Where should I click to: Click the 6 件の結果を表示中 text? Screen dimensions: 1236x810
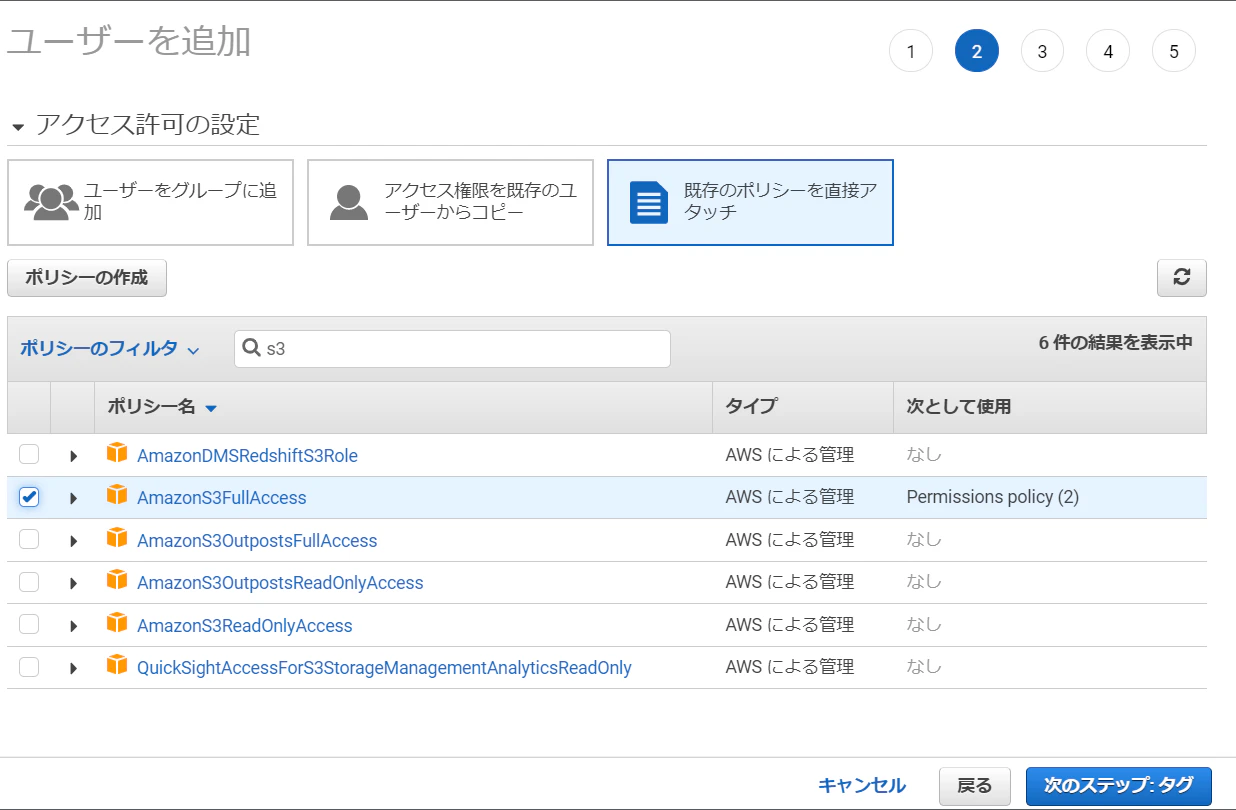coord(1116,342)
